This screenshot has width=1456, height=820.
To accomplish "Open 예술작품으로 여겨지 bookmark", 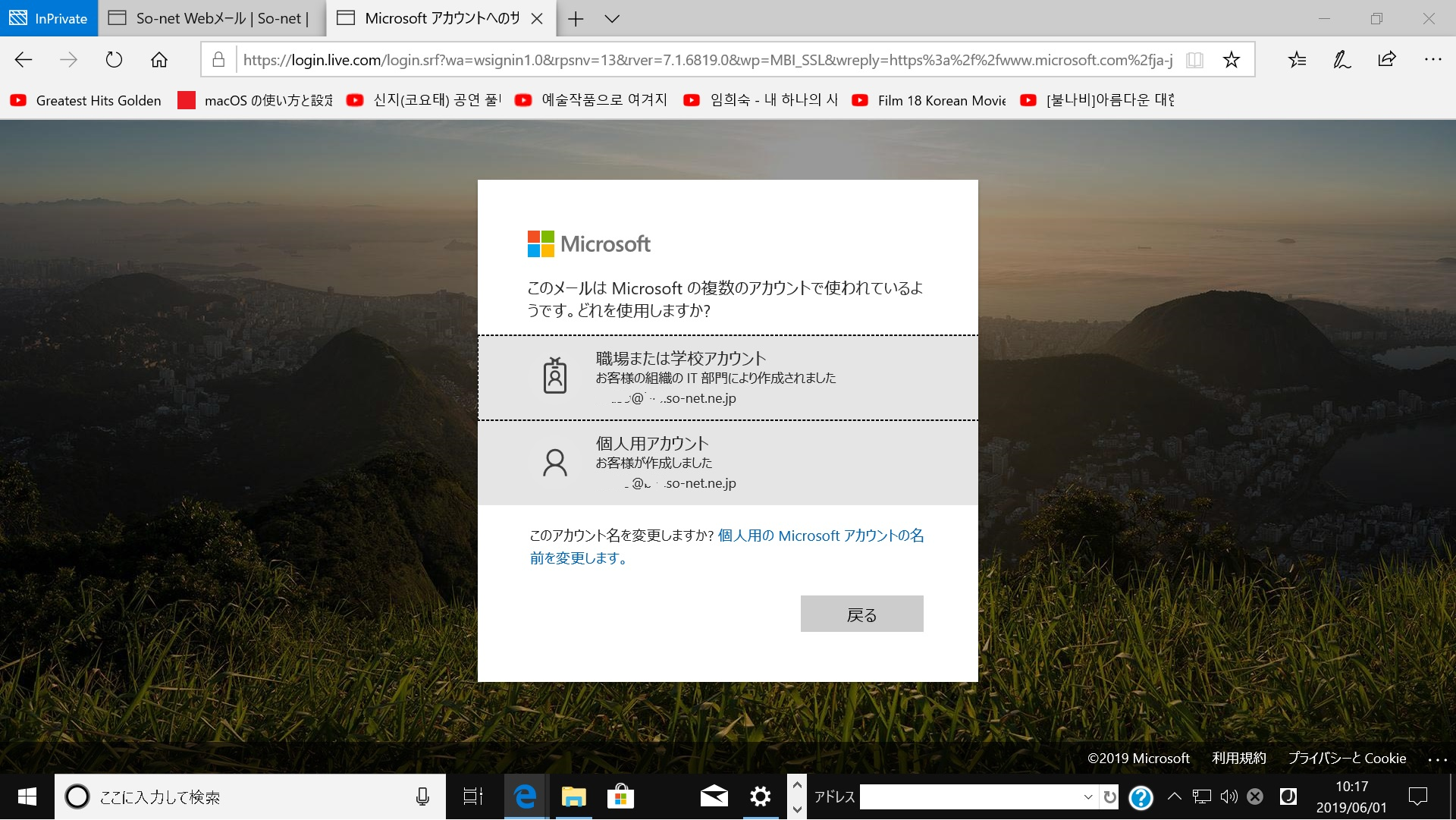I will tap(591, 100).
